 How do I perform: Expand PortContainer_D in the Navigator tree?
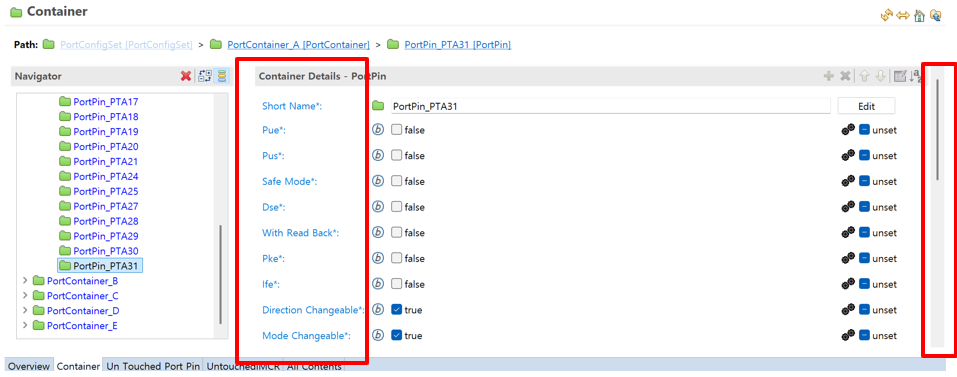(25, 311)
